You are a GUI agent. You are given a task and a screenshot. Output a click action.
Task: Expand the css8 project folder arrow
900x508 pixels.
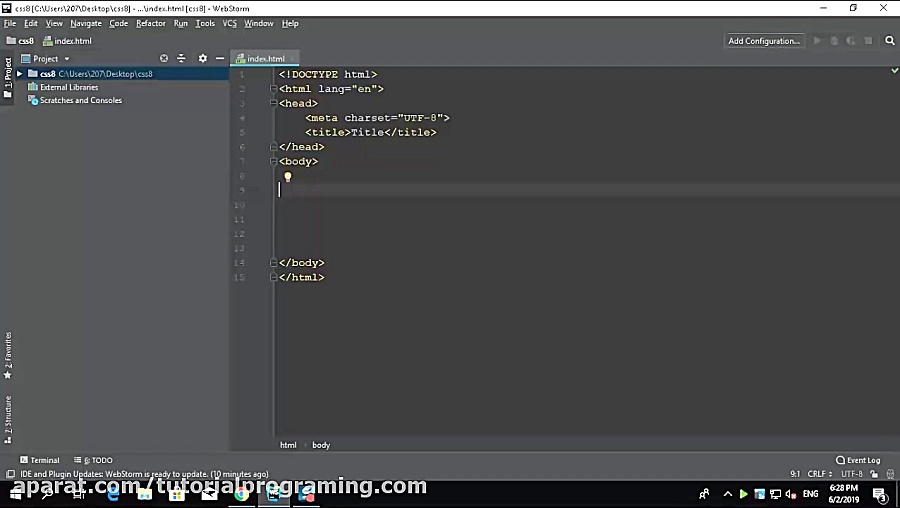20,73
